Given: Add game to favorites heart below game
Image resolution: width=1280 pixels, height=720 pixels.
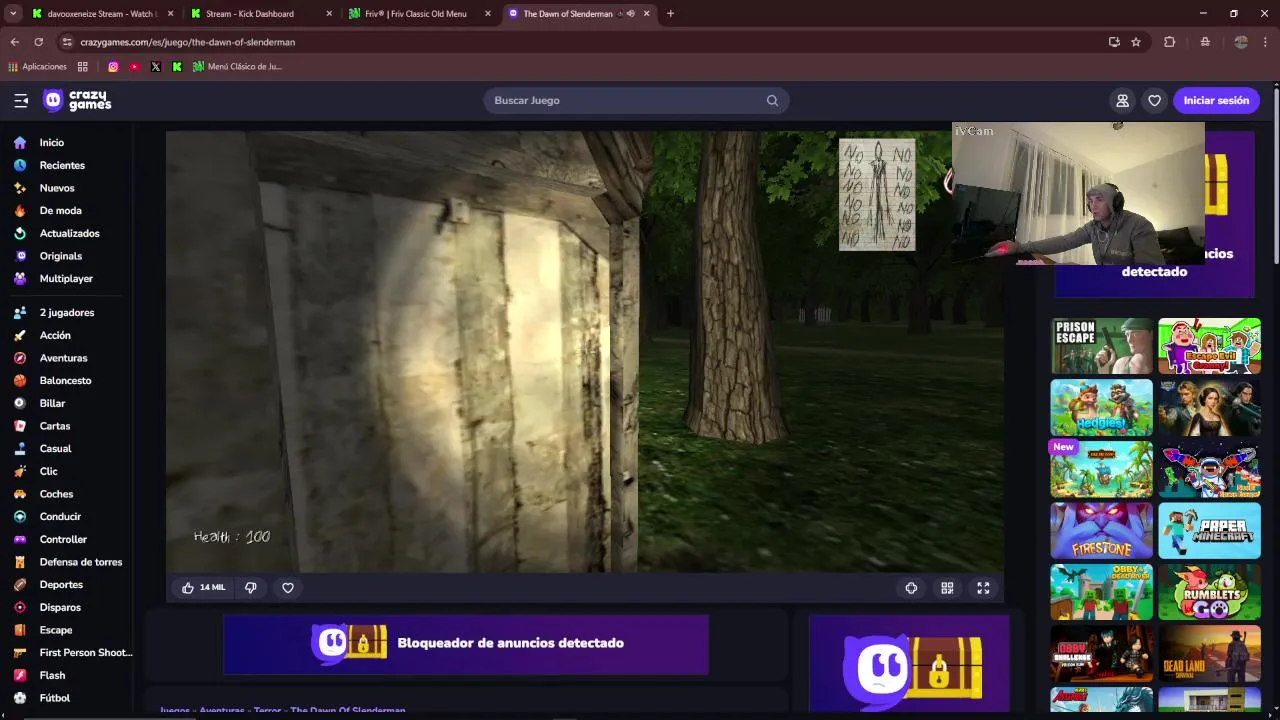Looking at the screenshot, I should [x=288, y=588].
